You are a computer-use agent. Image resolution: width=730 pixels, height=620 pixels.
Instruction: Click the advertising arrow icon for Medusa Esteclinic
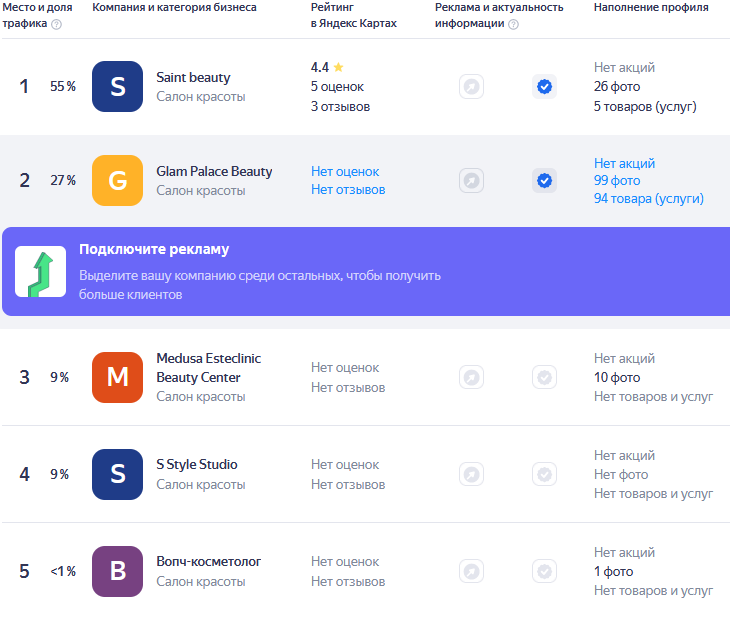point(472,377)
